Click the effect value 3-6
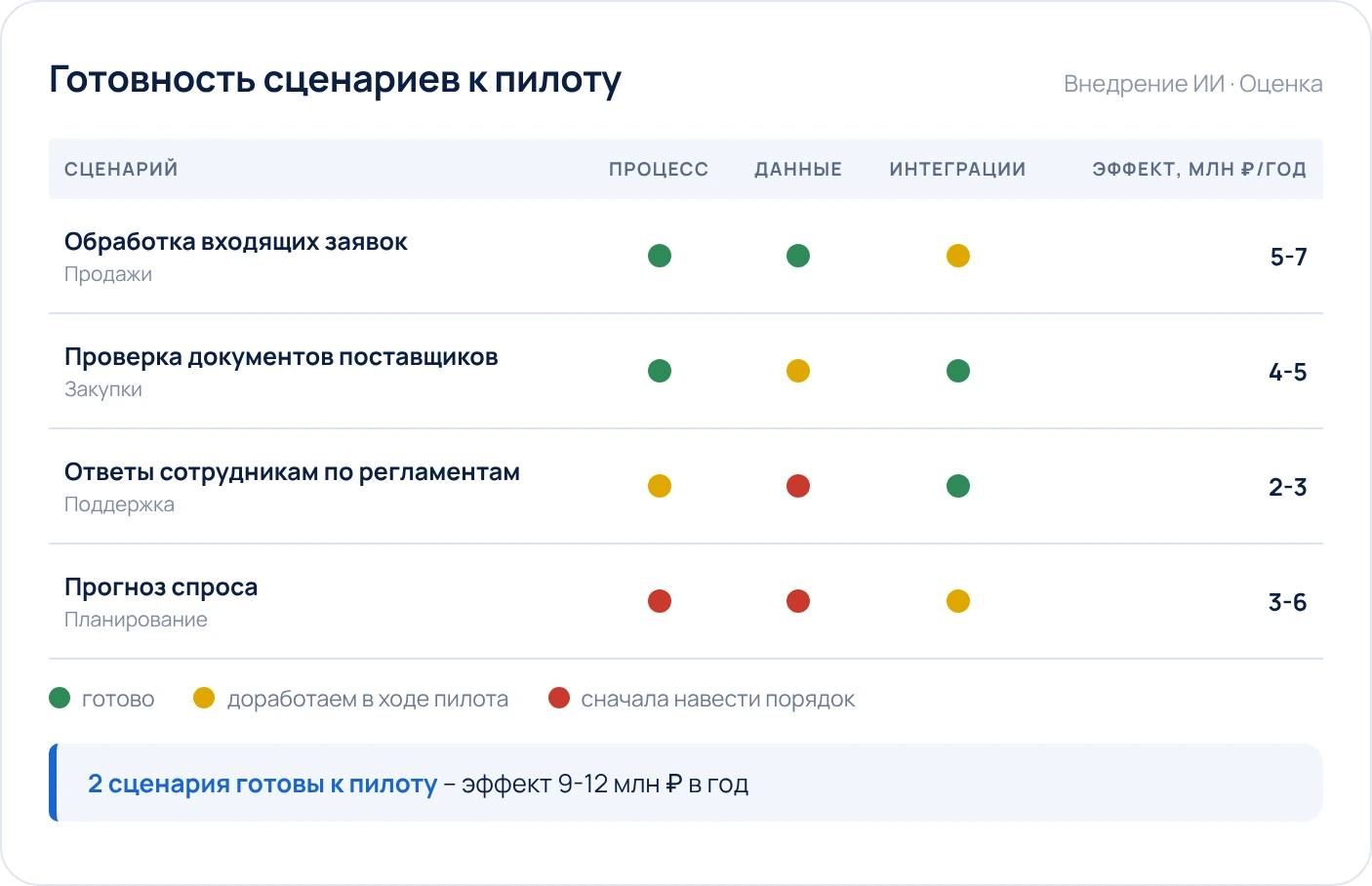1372x886 pixels. 1288,602
